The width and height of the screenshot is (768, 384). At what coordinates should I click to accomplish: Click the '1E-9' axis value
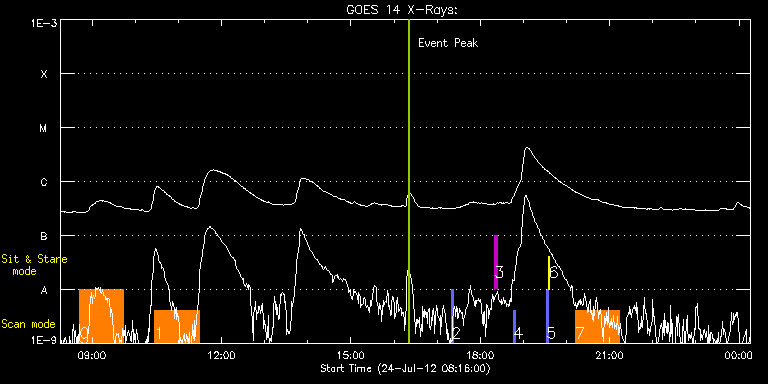[43, 340]
